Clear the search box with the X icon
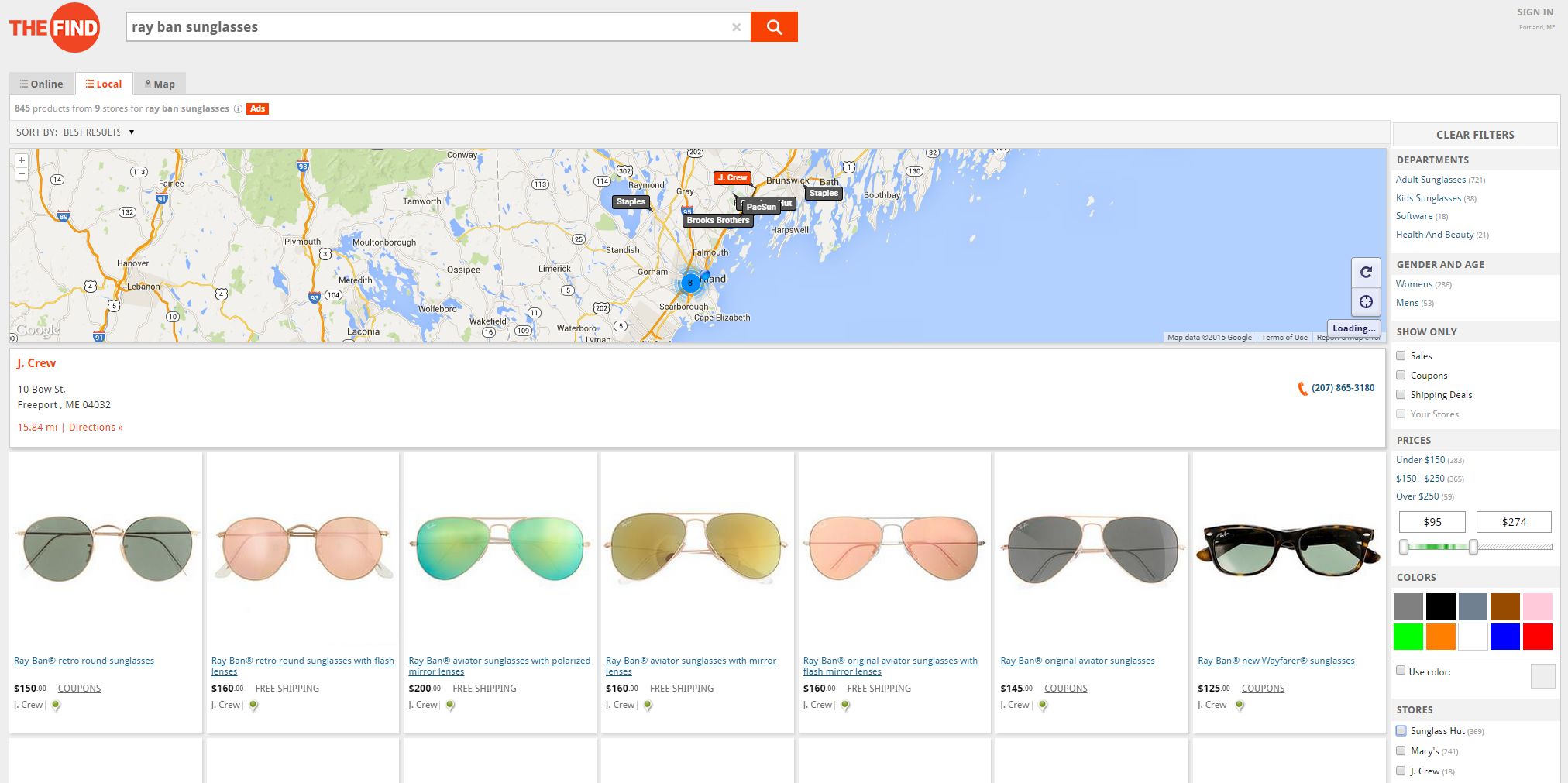The width and height of the screenshot is (1568, 783). click(x=736, y=26)
